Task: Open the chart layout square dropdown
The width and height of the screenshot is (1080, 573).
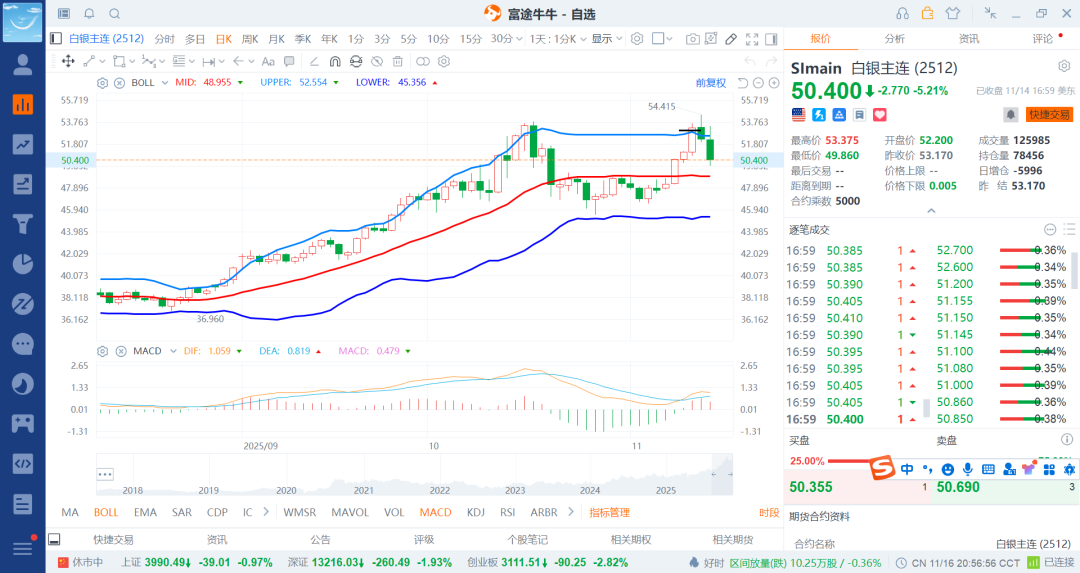Action: pos(663,39)
